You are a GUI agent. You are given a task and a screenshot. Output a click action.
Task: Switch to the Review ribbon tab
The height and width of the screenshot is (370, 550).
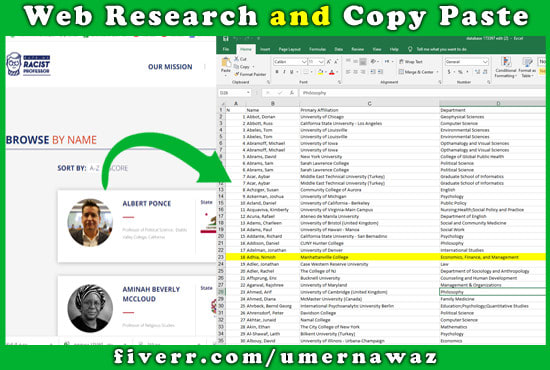pyautogui.click(x=357, y=49)
